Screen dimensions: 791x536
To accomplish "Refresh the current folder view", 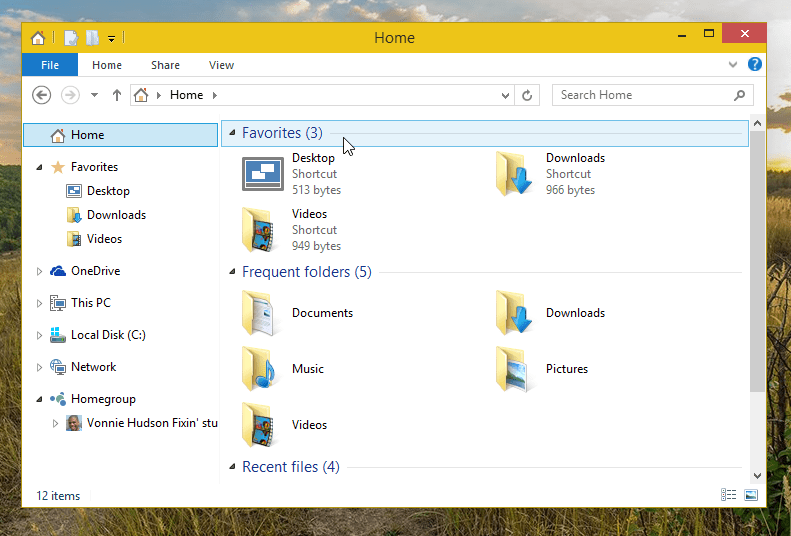I will click(x=527, y=95).
